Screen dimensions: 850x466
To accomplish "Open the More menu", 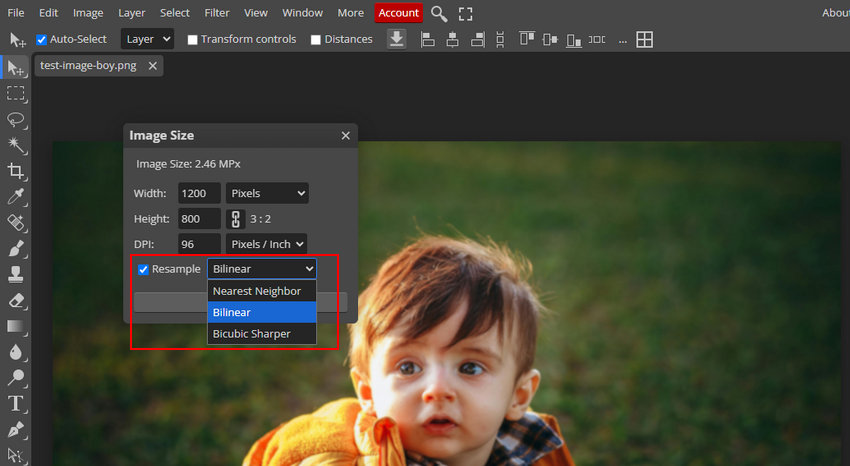I will click(351, 12).
